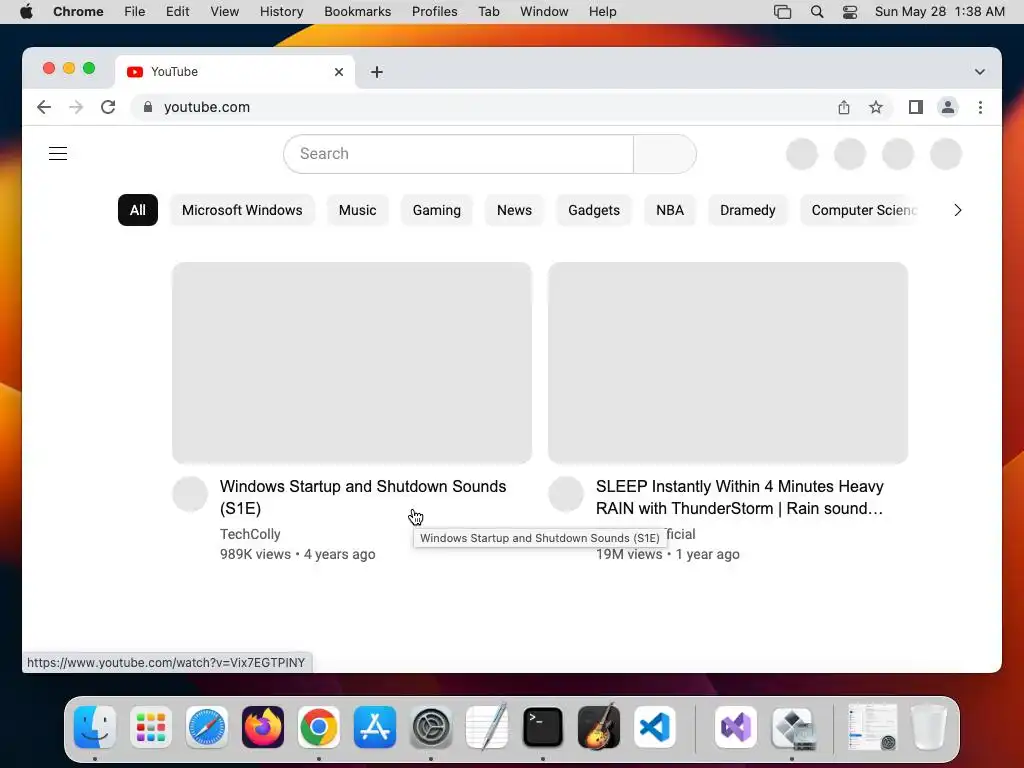This screenshot has height=768, width=1024.
Task: Reload the YouTube page
Action: pyautogui.click(x=108, y=107)
